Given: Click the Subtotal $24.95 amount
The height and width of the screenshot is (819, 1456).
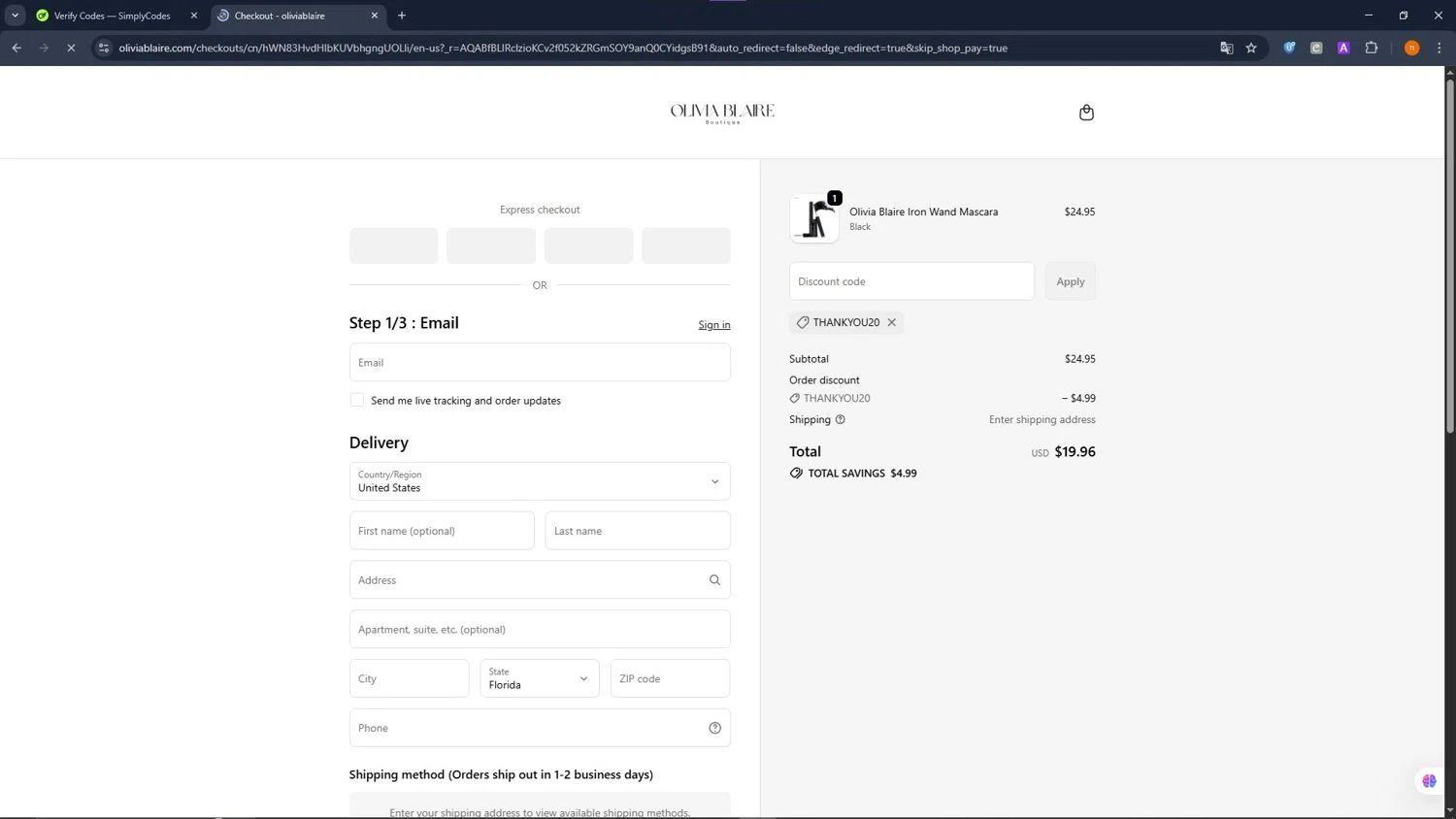Looking at the screenshot, I should [1079, 359].
